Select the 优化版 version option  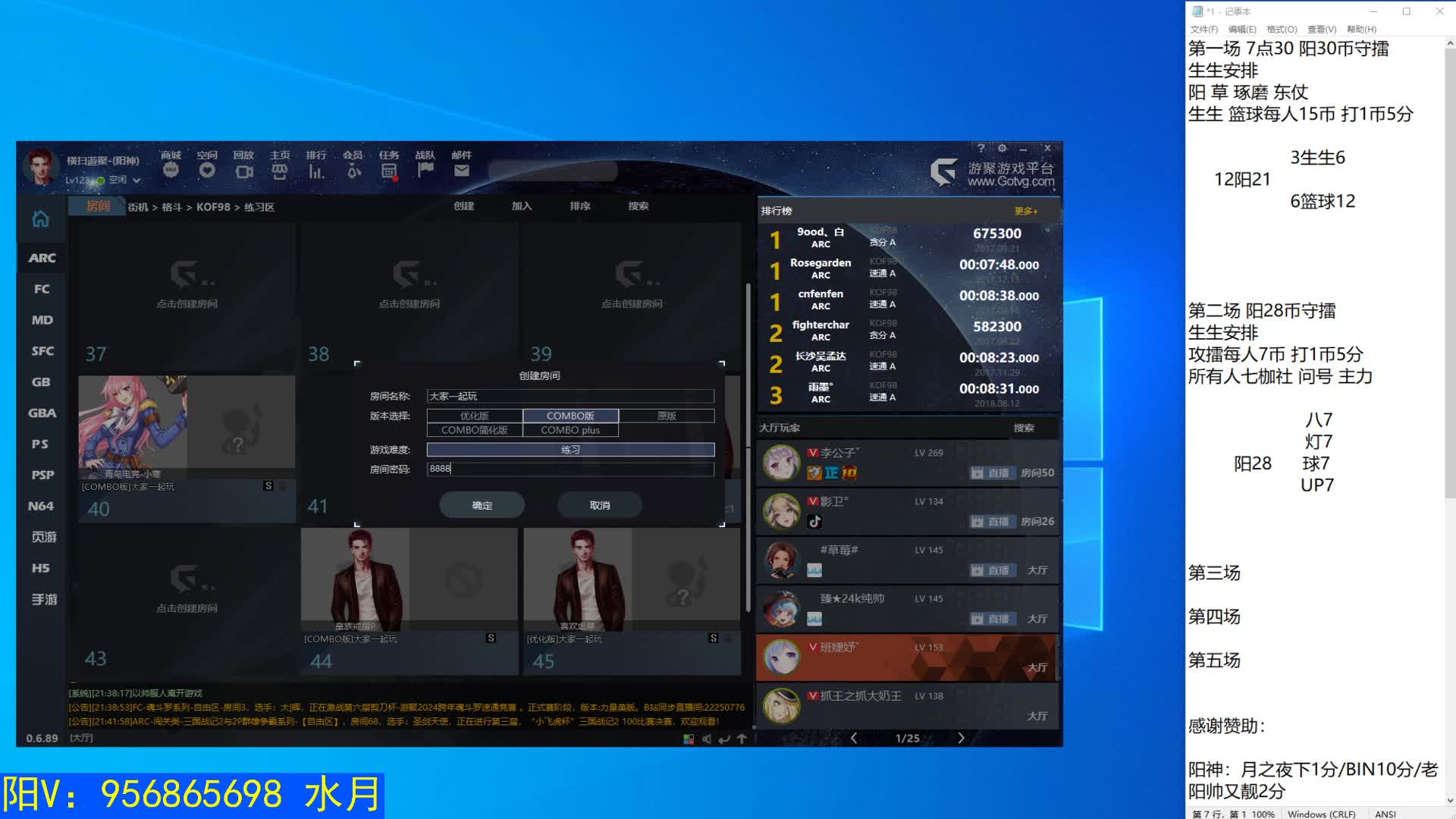pyautogui.click(x=474, y=416)
